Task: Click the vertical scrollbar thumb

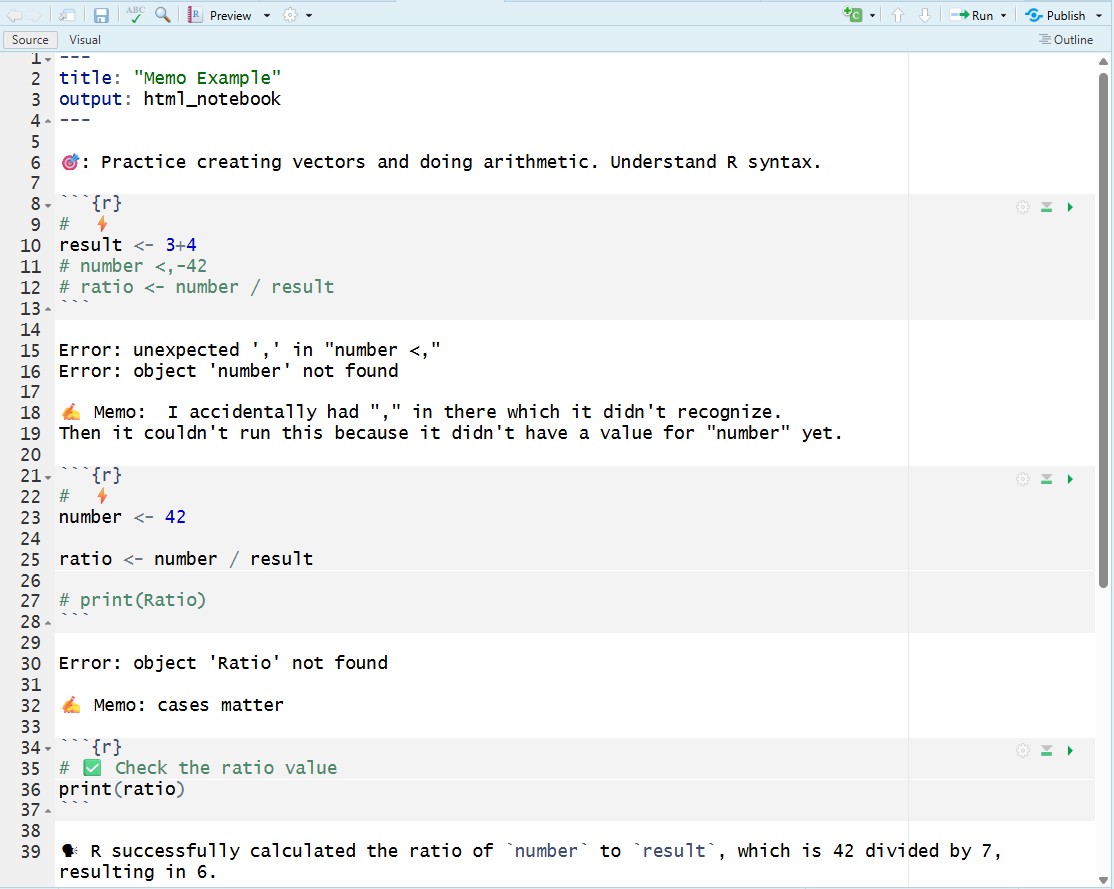Action: pyautogui.click(x=1103, y=330)
